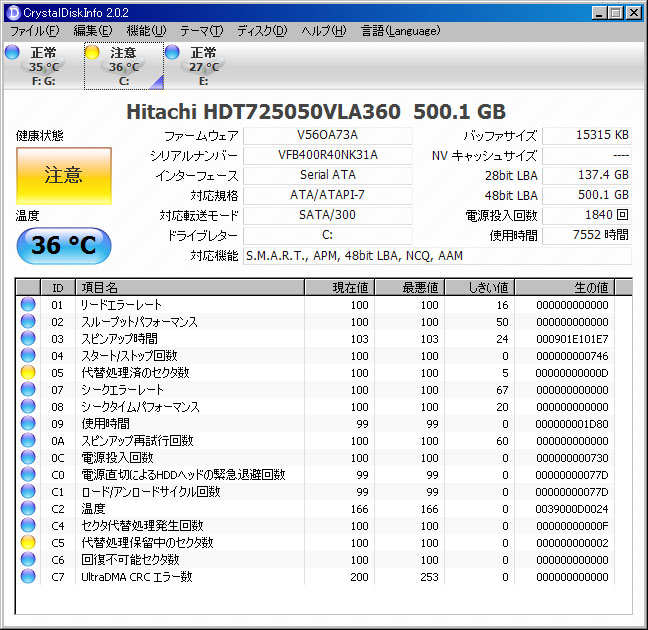Click the power-on hours value 7552 時間

(x=587, y=235)
